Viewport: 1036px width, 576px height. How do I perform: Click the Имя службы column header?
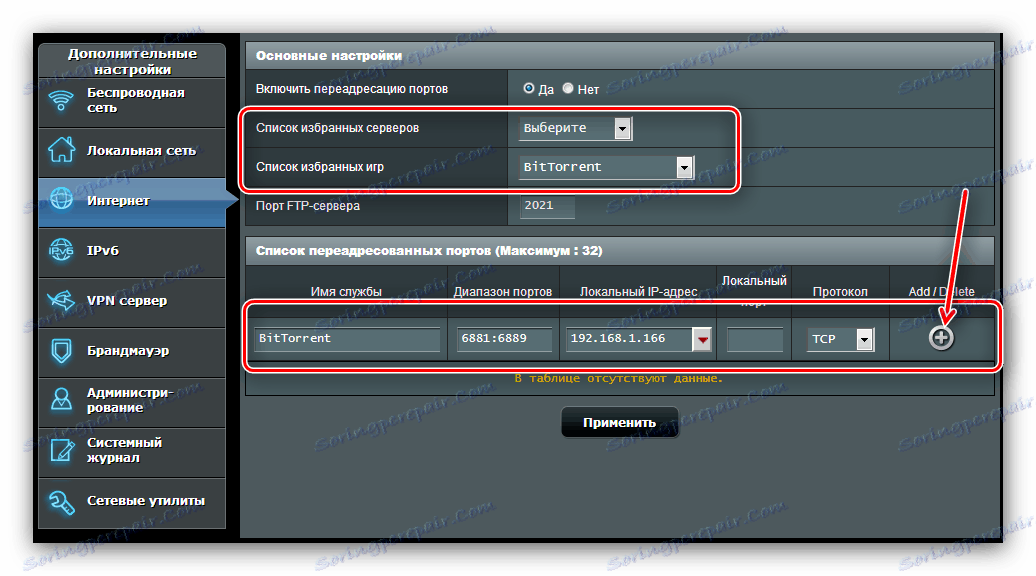(346, 291)
